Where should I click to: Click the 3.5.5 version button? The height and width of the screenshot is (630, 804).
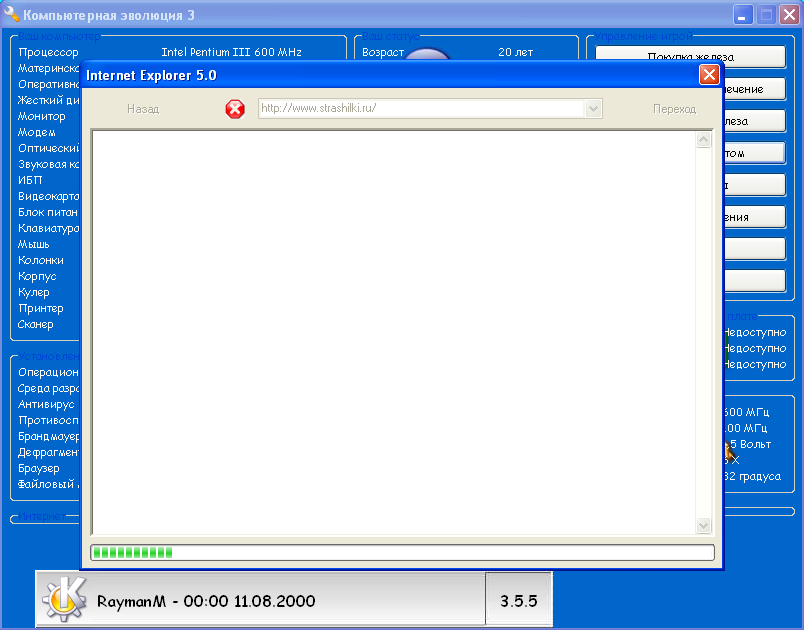tap(518, 600)
